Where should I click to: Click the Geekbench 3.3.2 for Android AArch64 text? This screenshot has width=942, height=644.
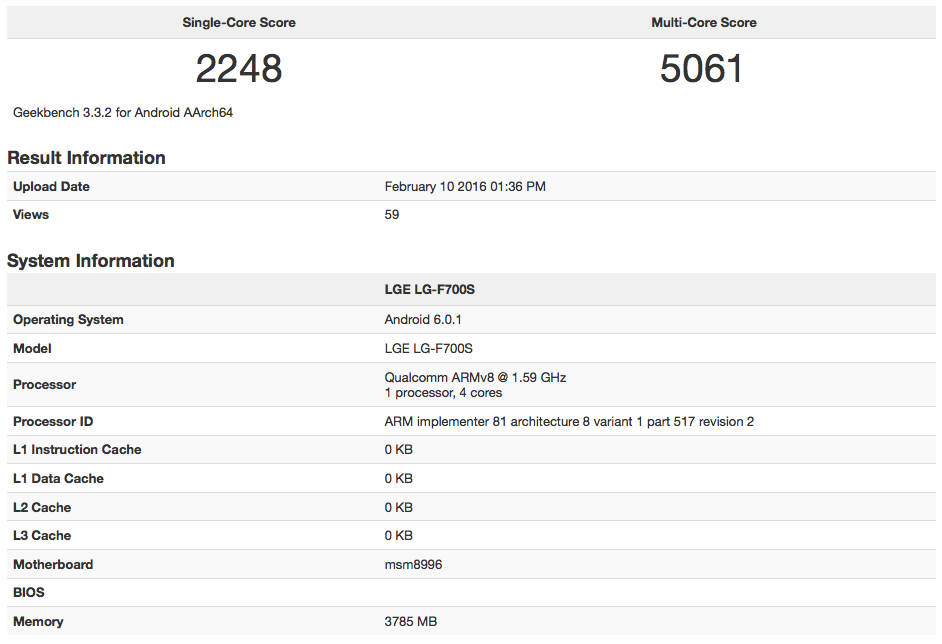pos(123,113)
